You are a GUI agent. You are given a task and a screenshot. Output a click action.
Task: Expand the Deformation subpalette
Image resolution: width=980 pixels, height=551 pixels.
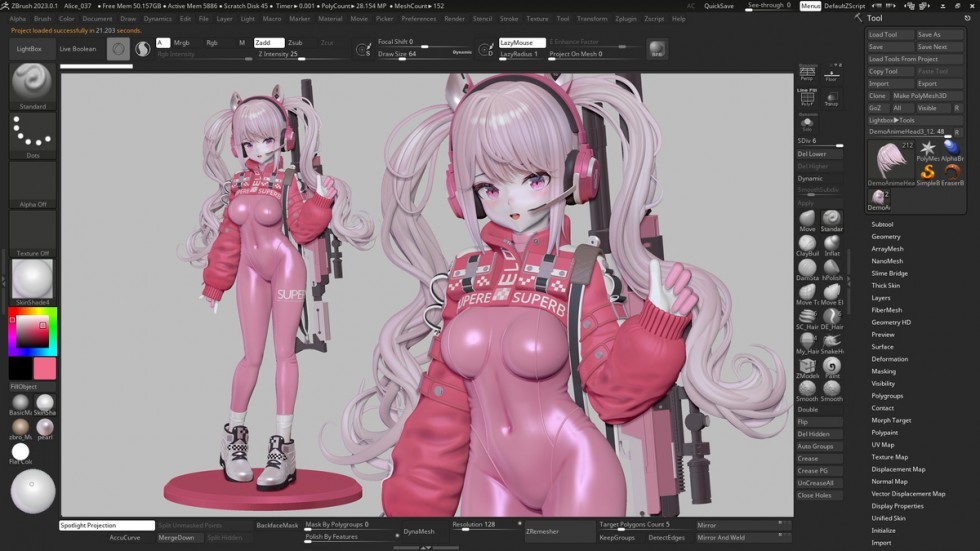click(x=890, y=359)
